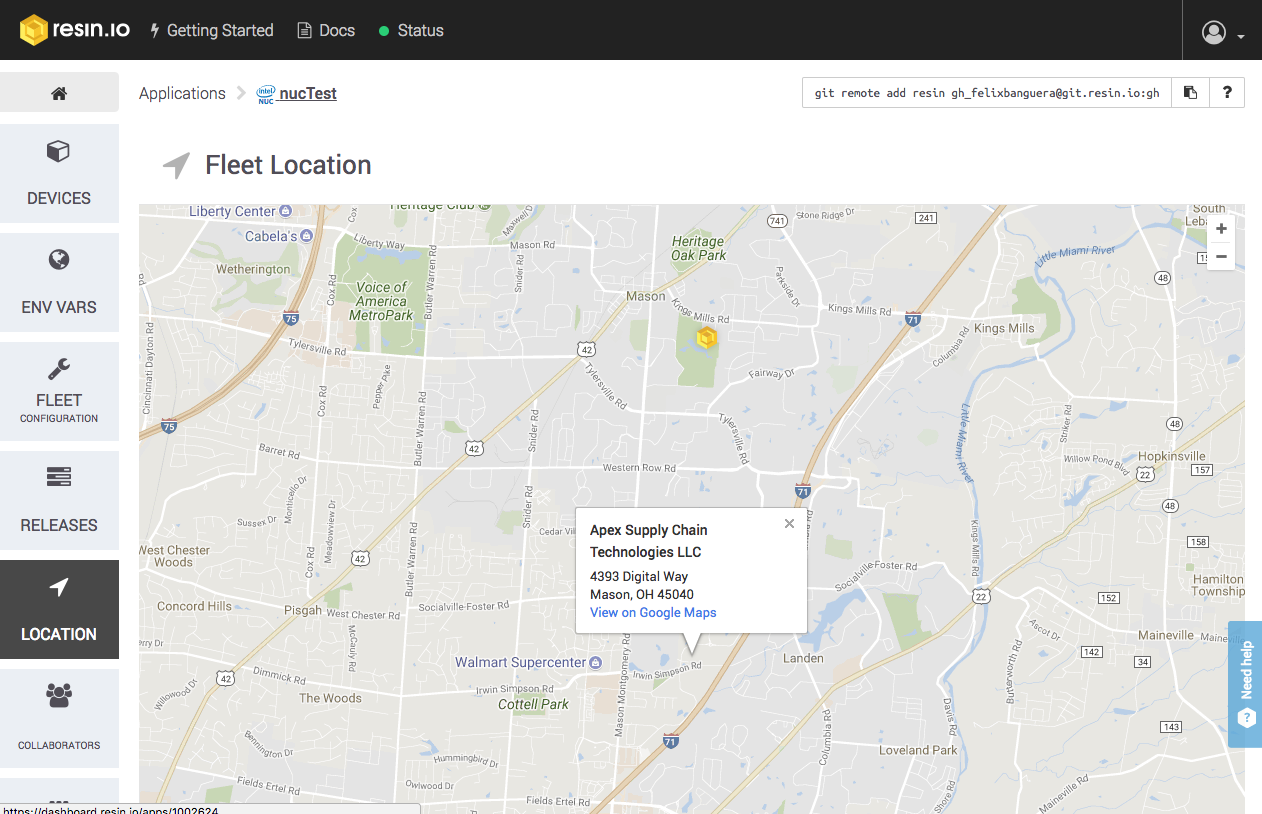Viewport: 1262px width, 814px height.
Task: Open View on Google Maps link
Action: click(x=653, y=613)
